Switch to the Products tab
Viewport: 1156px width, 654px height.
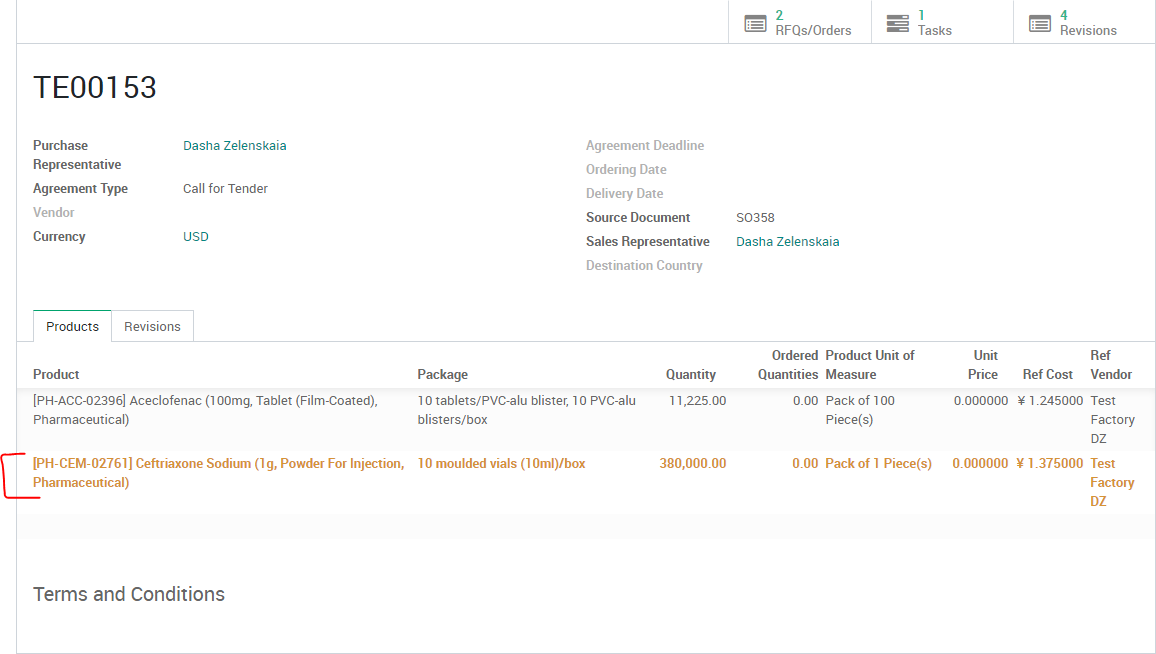[72, 326]
